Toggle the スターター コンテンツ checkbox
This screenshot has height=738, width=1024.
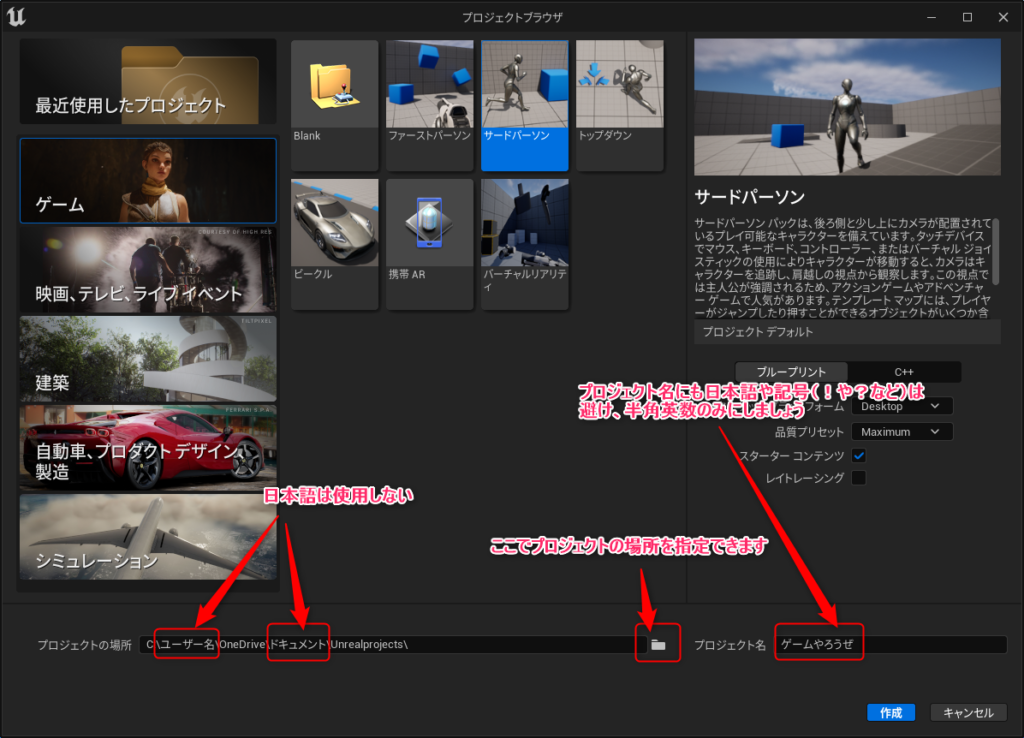(x=858, y=456)
